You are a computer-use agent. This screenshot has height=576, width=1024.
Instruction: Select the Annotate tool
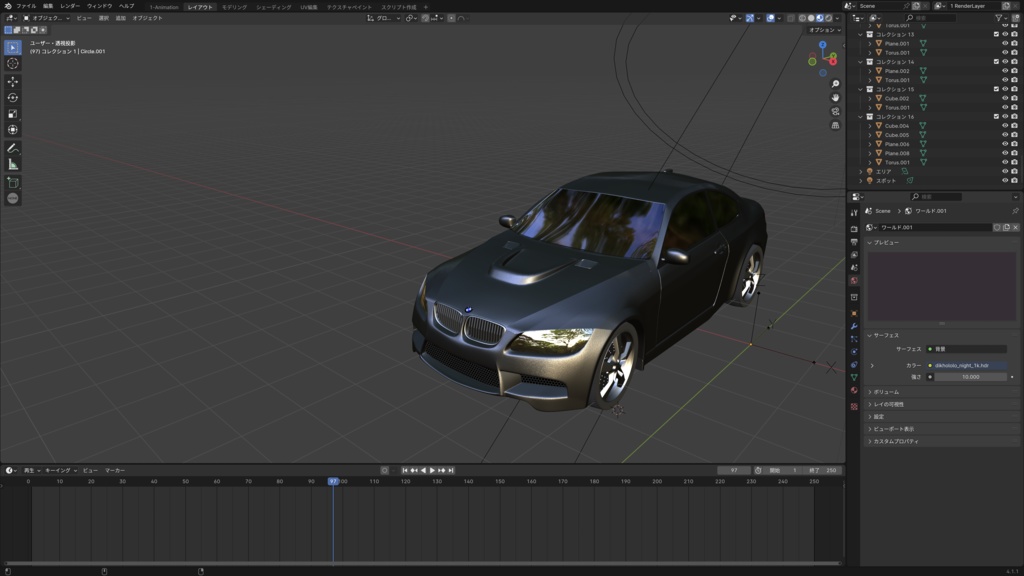(x=12, y=148)
